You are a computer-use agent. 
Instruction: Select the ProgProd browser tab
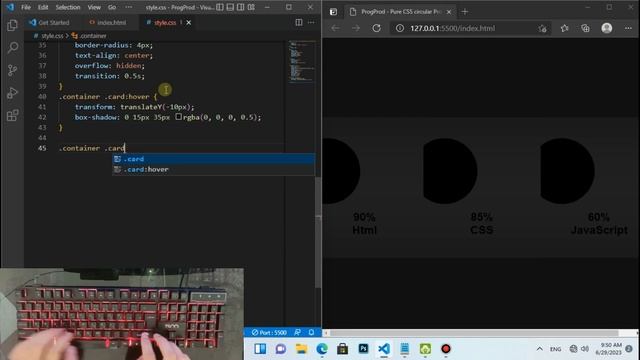tap(400, 12)
